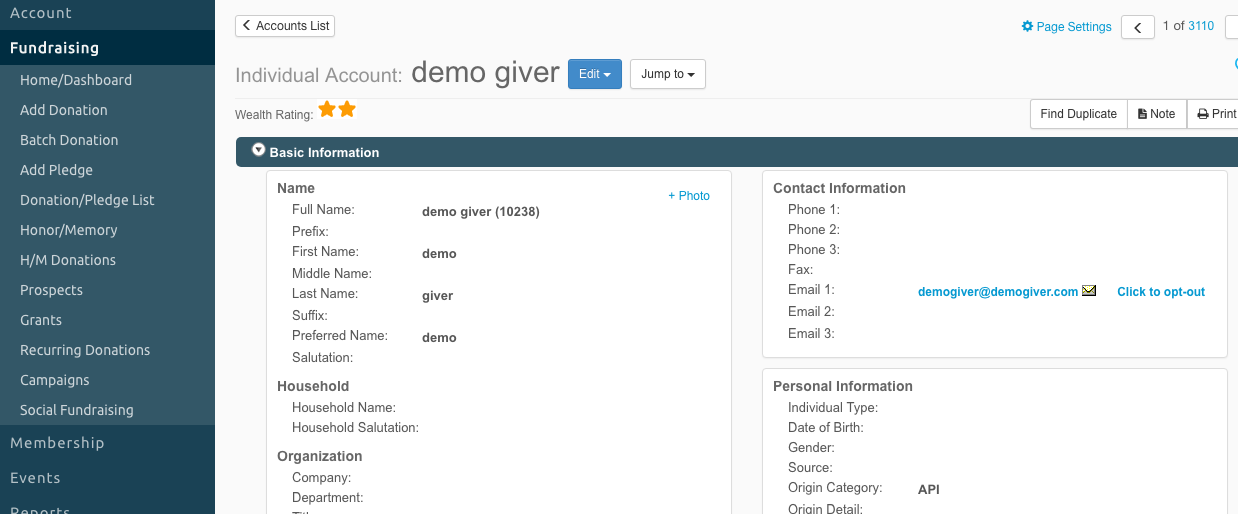The image size is (1238, 514).
Task: Select the Fundraising menu section
Action: tap(107, 47)
